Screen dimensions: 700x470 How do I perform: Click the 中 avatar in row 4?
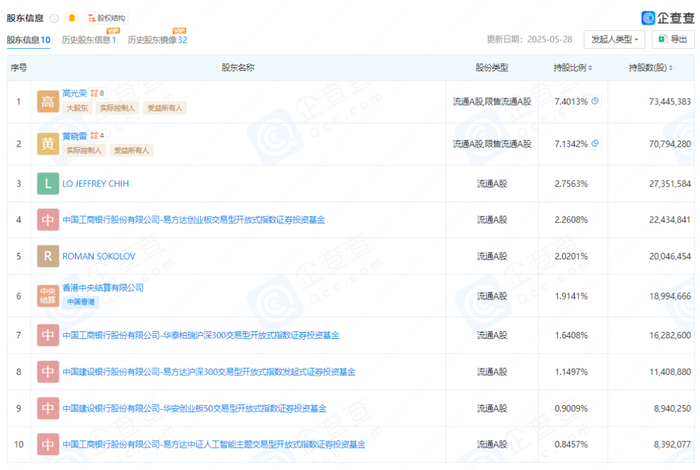(48, 220)
